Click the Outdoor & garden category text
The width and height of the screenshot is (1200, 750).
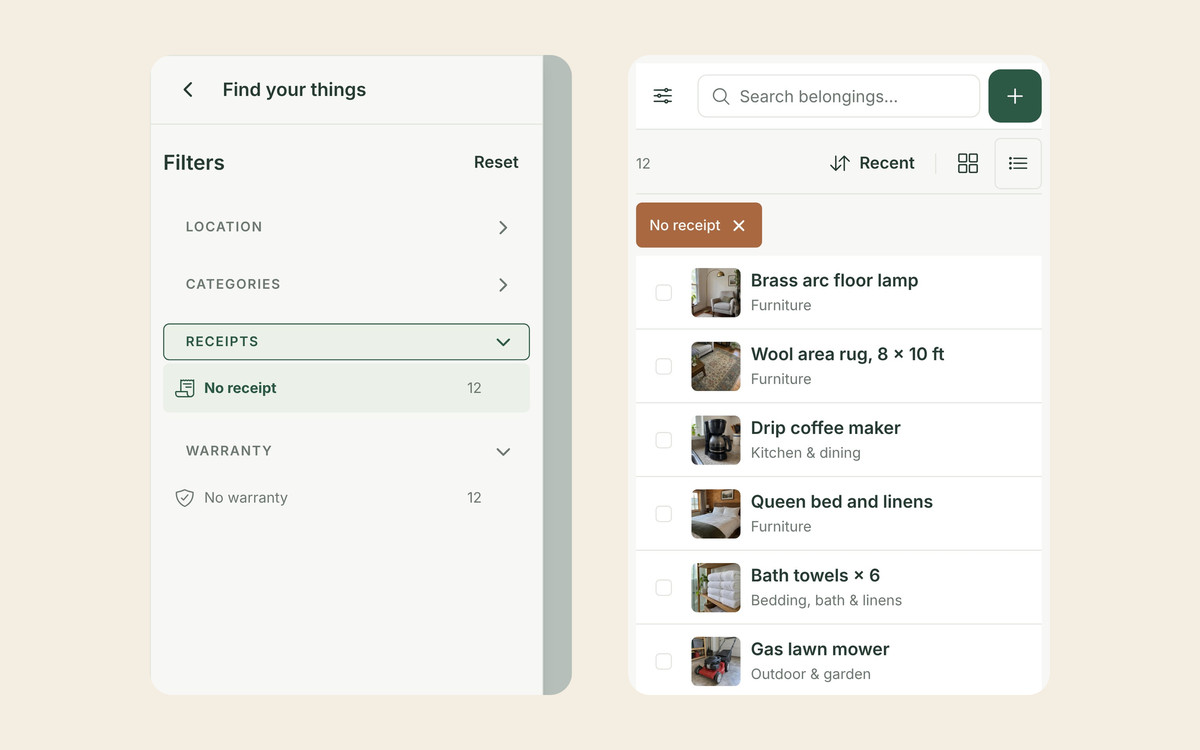tap(811, 674)
